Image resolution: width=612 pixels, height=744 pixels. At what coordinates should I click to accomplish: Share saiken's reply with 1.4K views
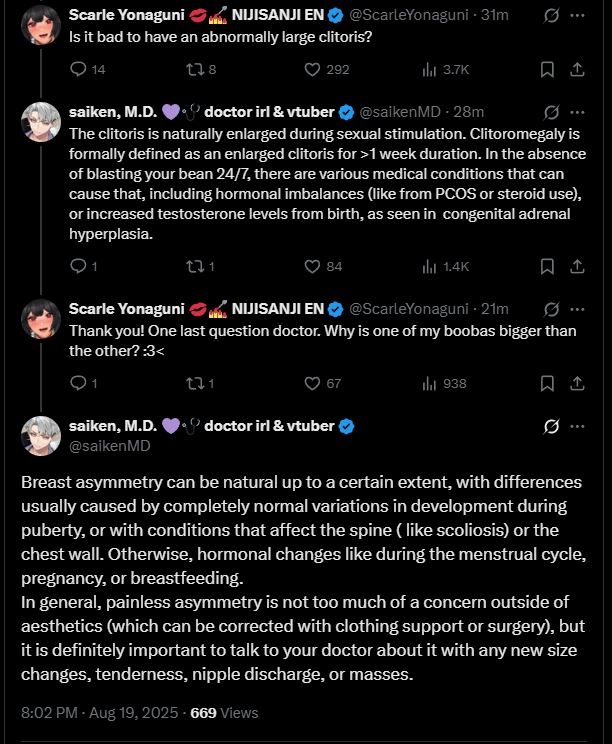(578, 266)
